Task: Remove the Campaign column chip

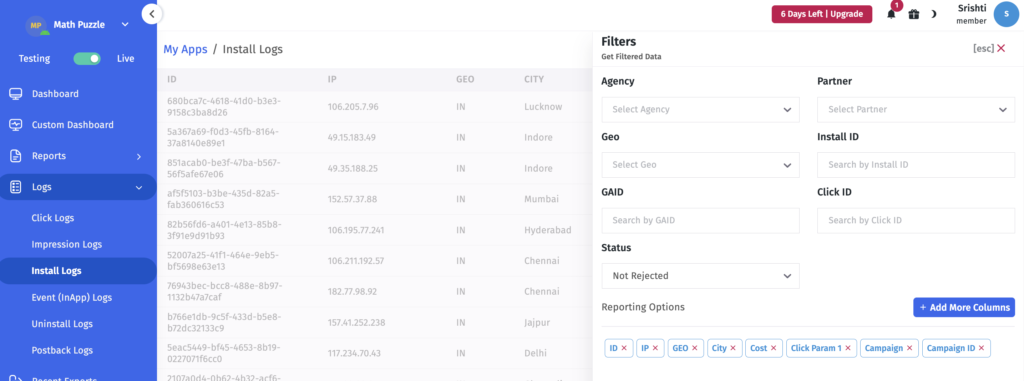Action: (x=909, y=348)
